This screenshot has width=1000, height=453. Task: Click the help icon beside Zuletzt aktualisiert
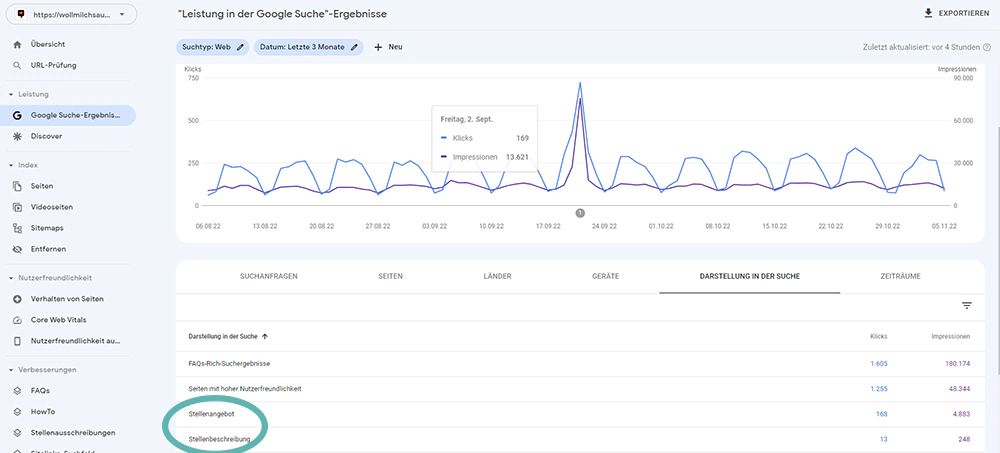(x=987, y=47)
